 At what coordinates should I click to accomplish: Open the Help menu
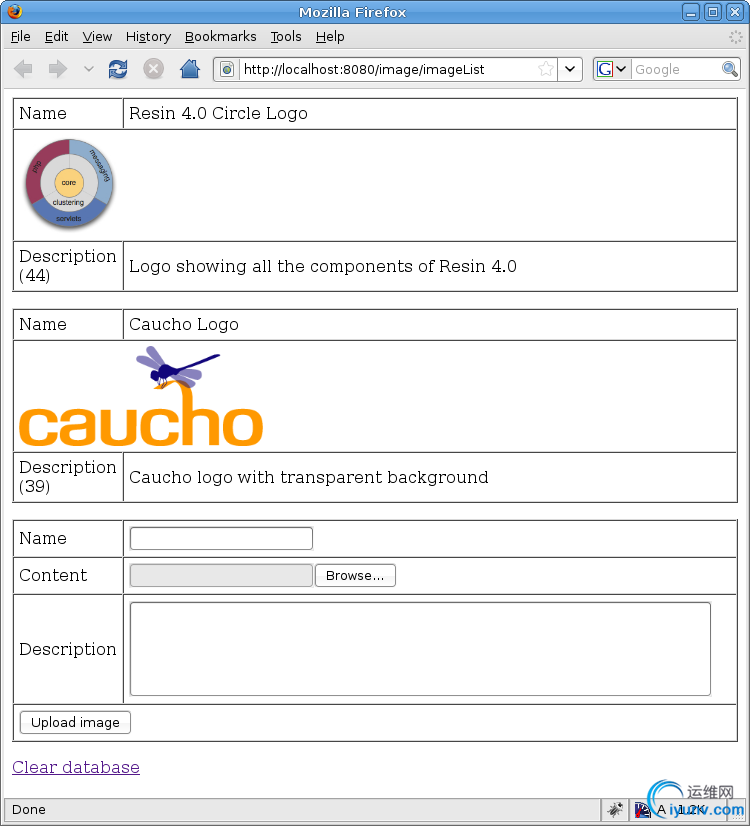click(330, 37)
